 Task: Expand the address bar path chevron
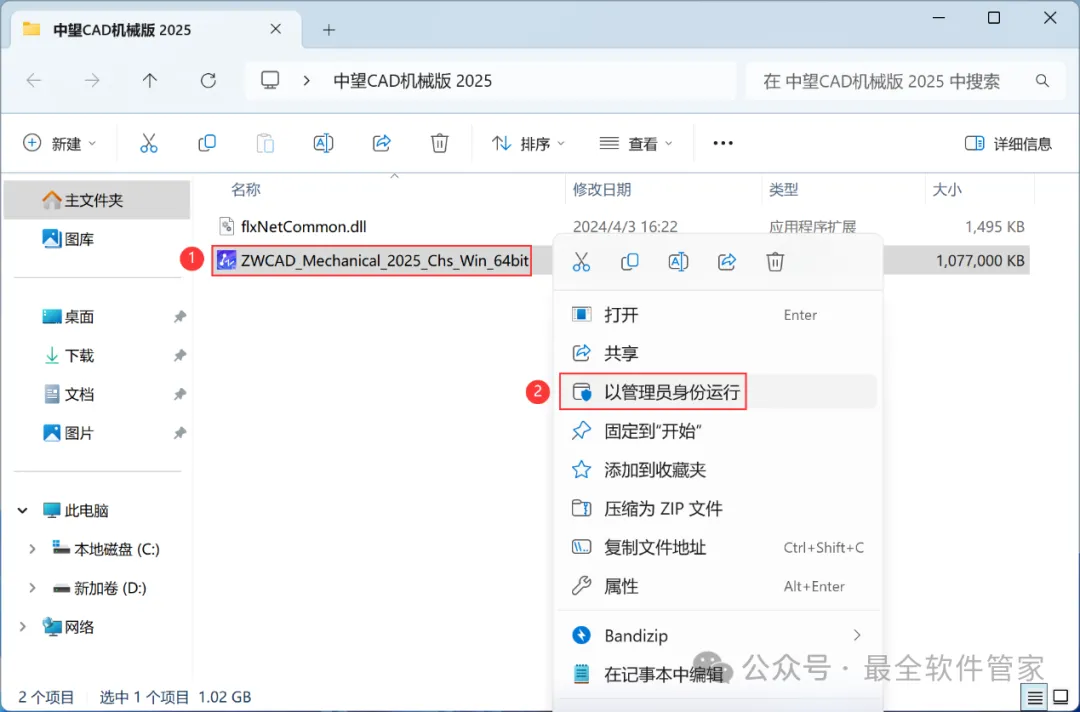pyautogui.click(x=307, y=81)
